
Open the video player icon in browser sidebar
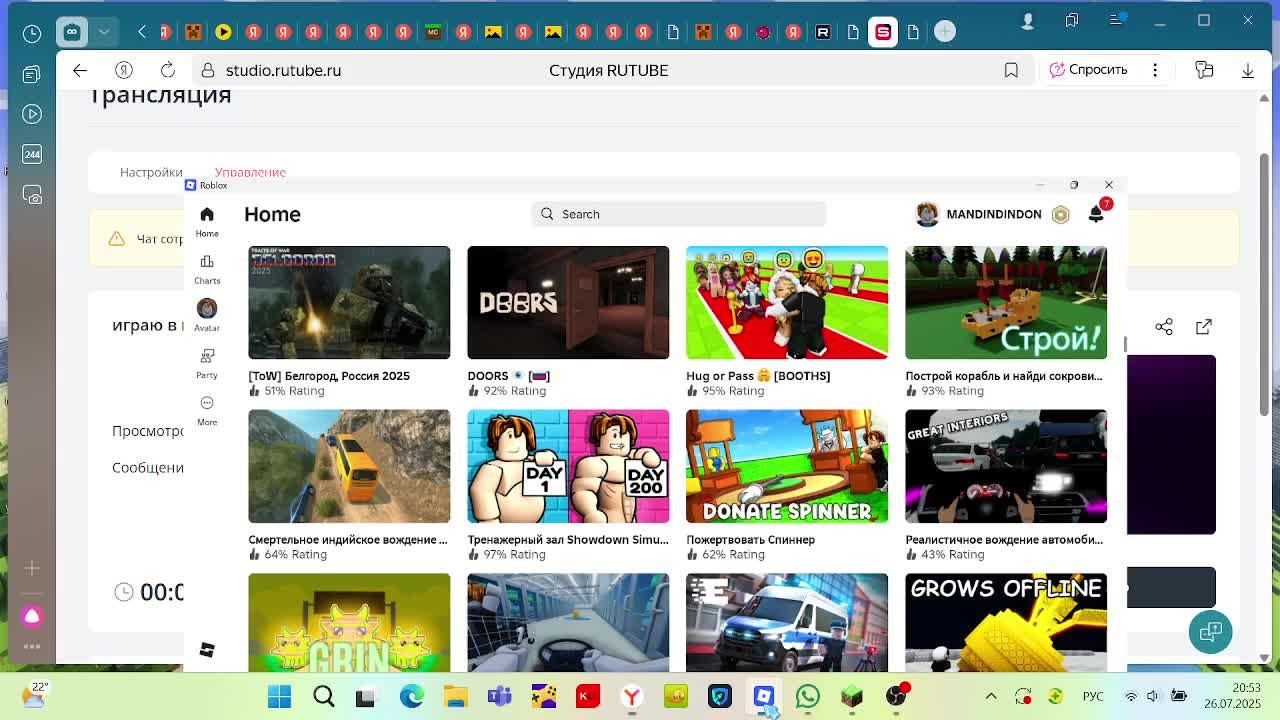coord(32,114)
